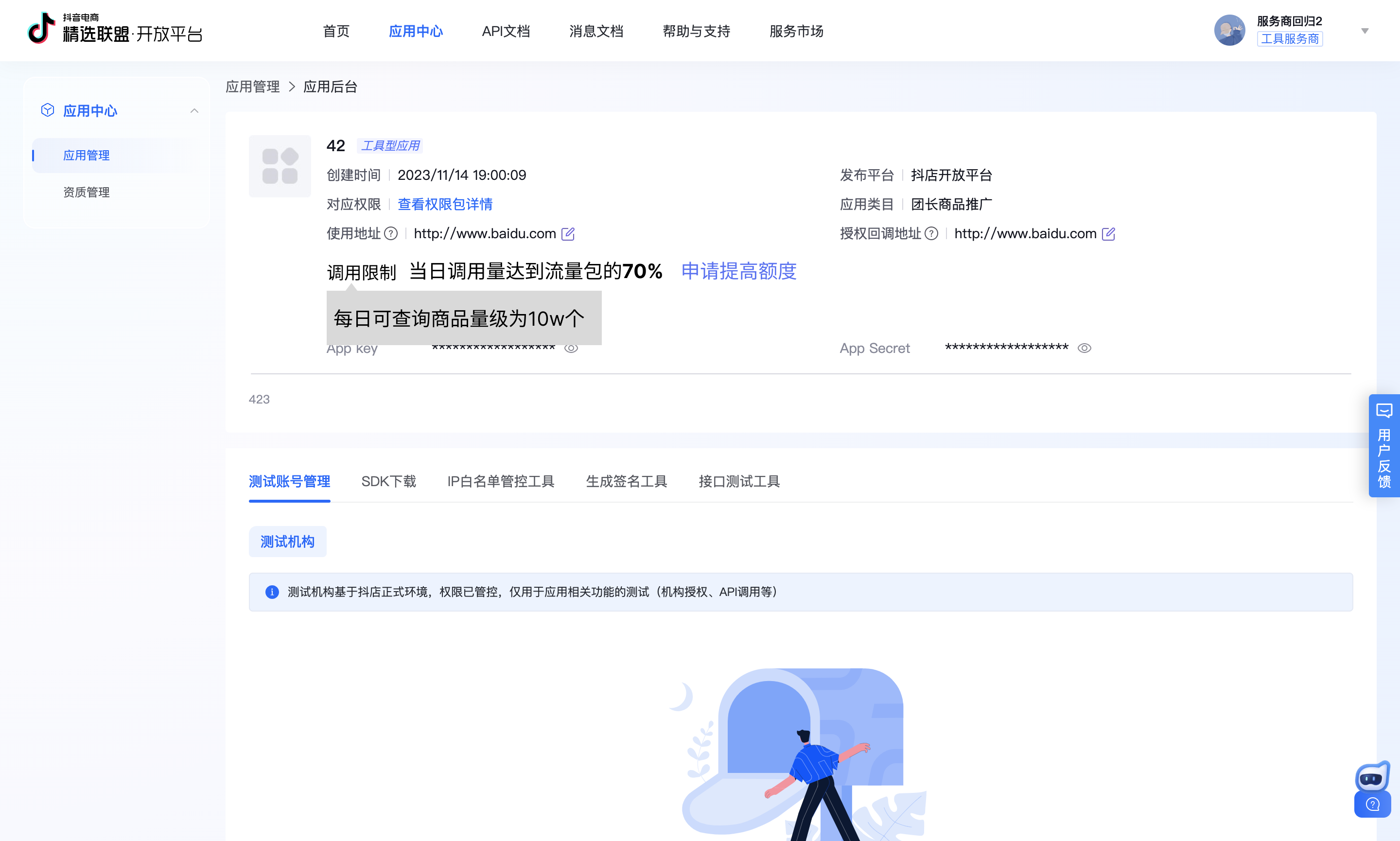Edit the 使用地址 URL pencil icon
The image size is (1400, 841).
(568, 233)
